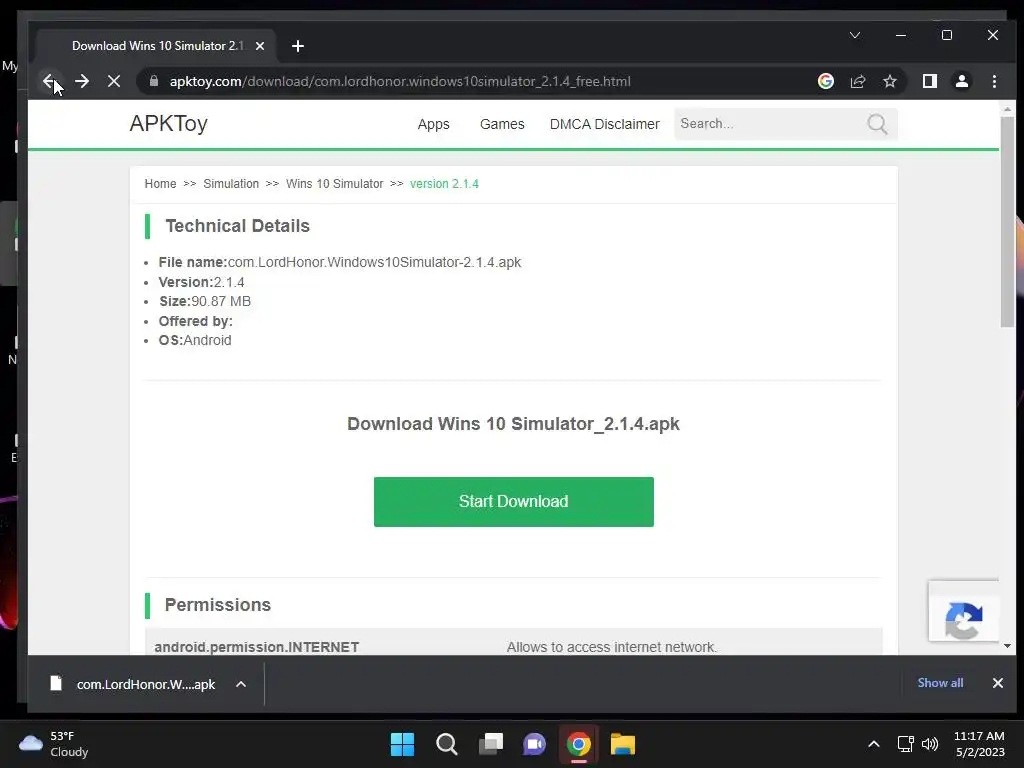Open a new tab with plus button
Viewport: 1024px width, 768px height.
click(x=298, y=46)
